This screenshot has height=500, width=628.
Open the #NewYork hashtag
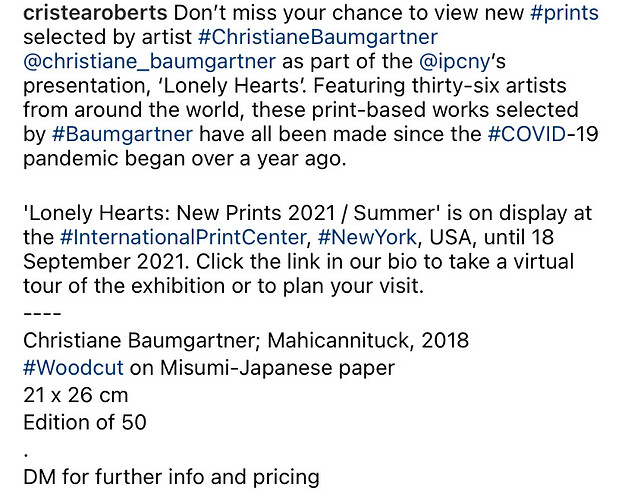[367, 237]
